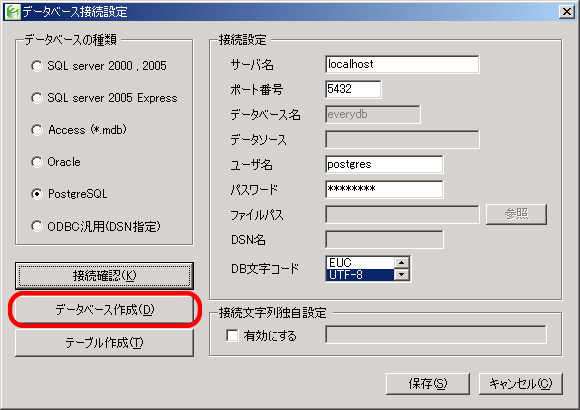Click the ポート番号 field showing 5432

pyautogui.click(x=353, y=89)
